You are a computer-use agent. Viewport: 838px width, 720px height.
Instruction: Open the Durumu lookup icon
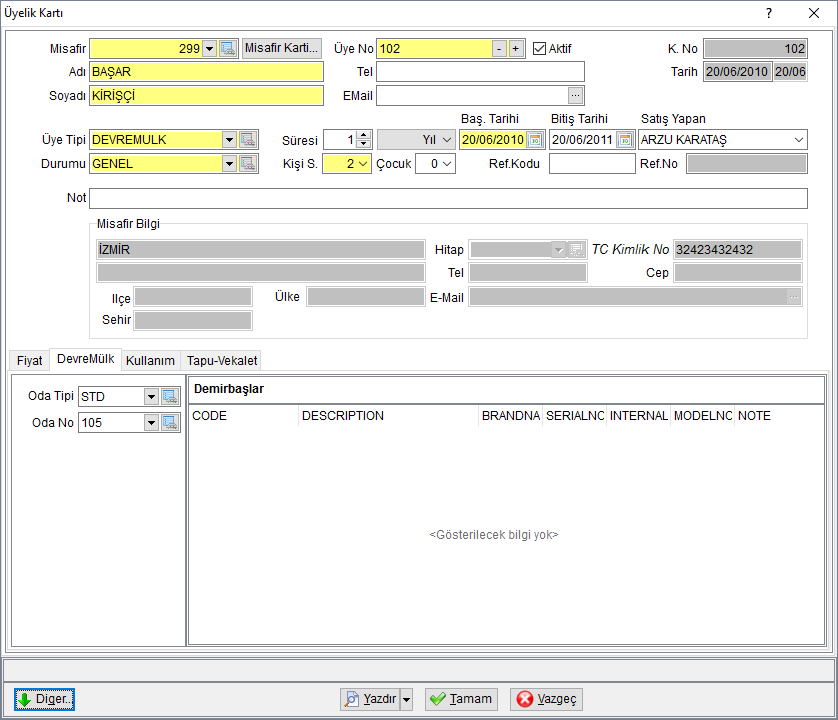[x=248, y=164]
